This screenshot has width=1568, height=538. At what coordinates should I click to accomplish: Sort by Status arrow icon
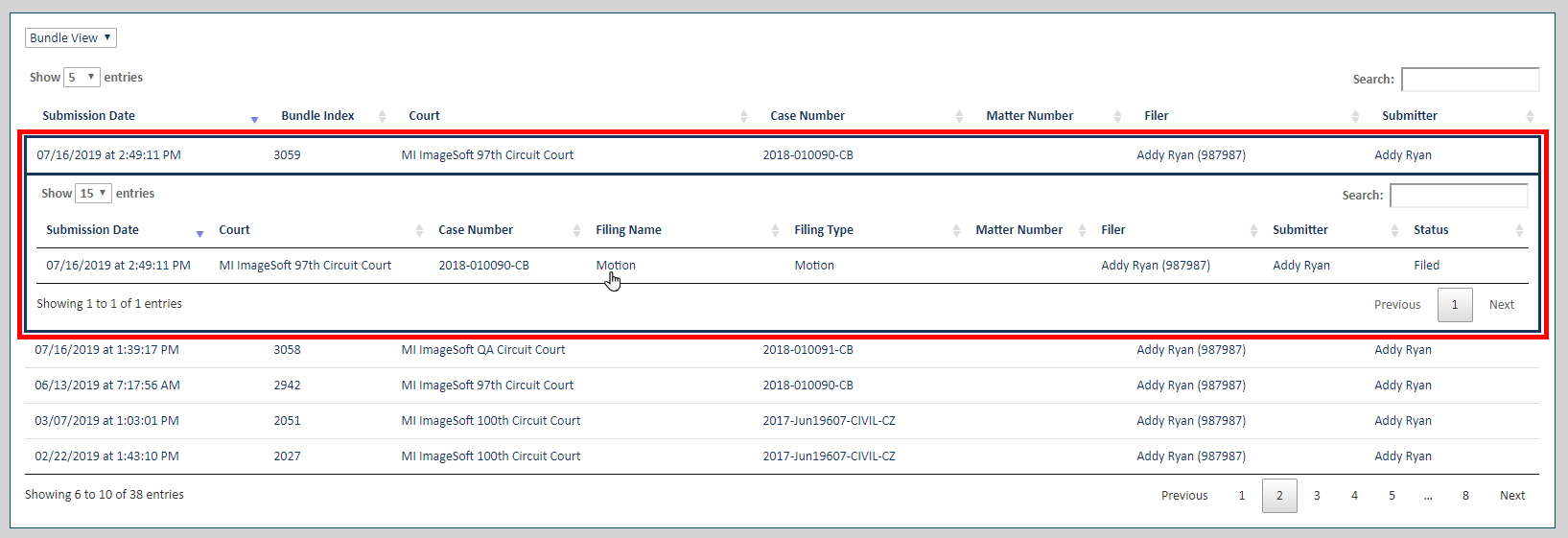pyautogui.click(x=1519, y=230)
